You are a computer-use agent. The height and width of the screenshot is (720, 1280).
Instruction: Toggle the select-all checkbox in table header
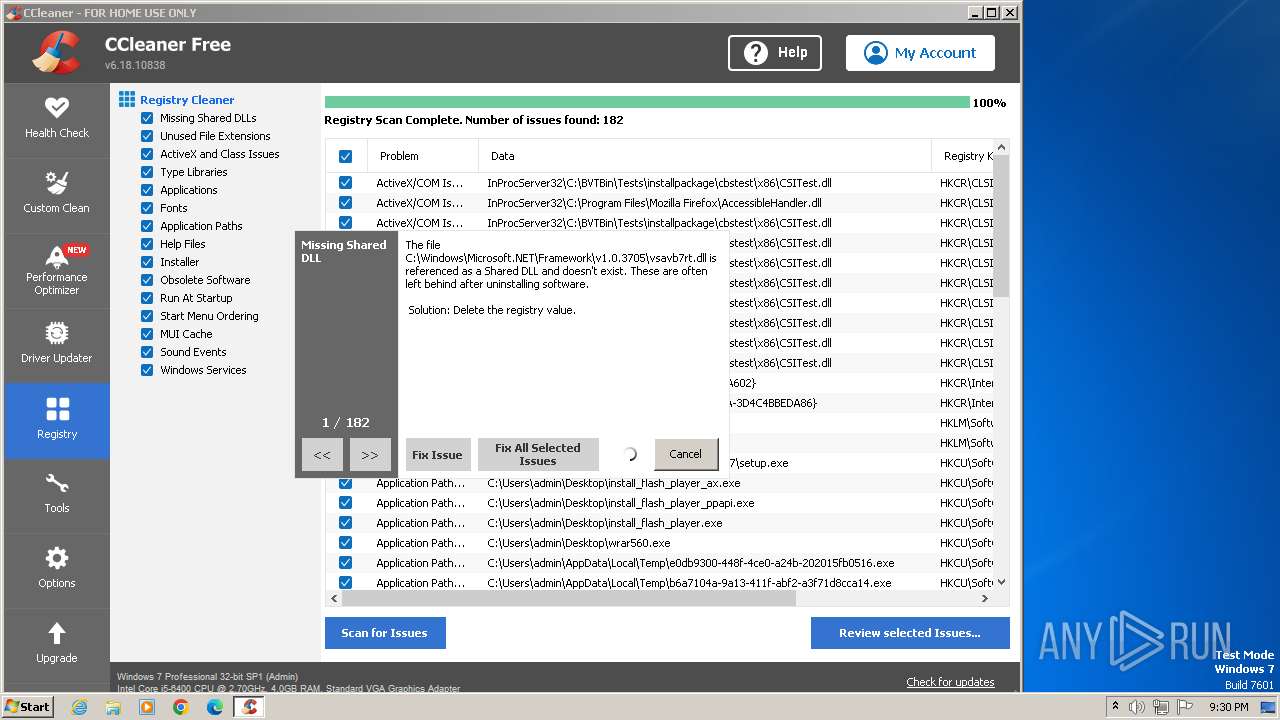[345, 156]
